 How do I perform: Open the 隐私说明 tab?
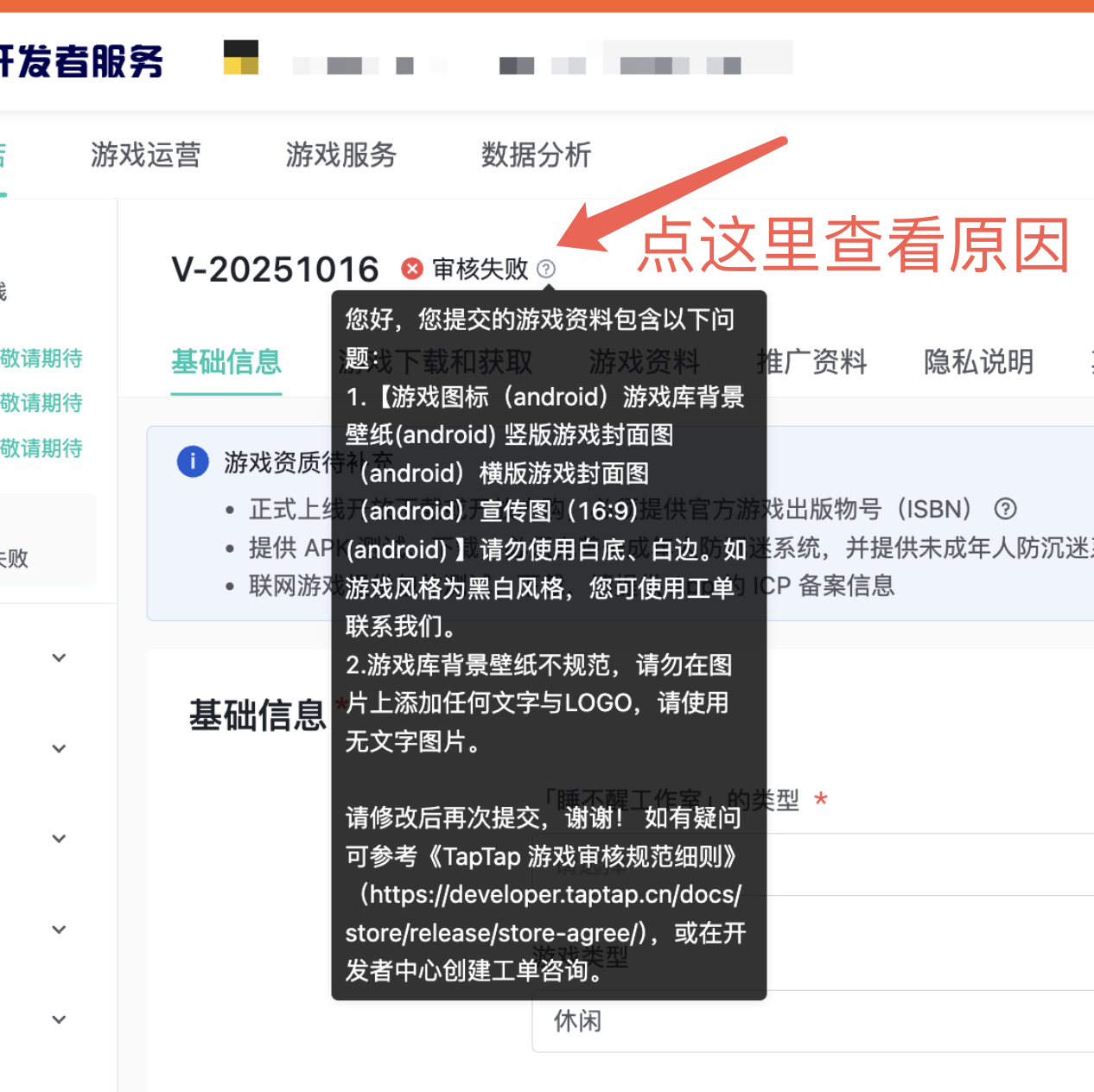(x=978, y=362)
